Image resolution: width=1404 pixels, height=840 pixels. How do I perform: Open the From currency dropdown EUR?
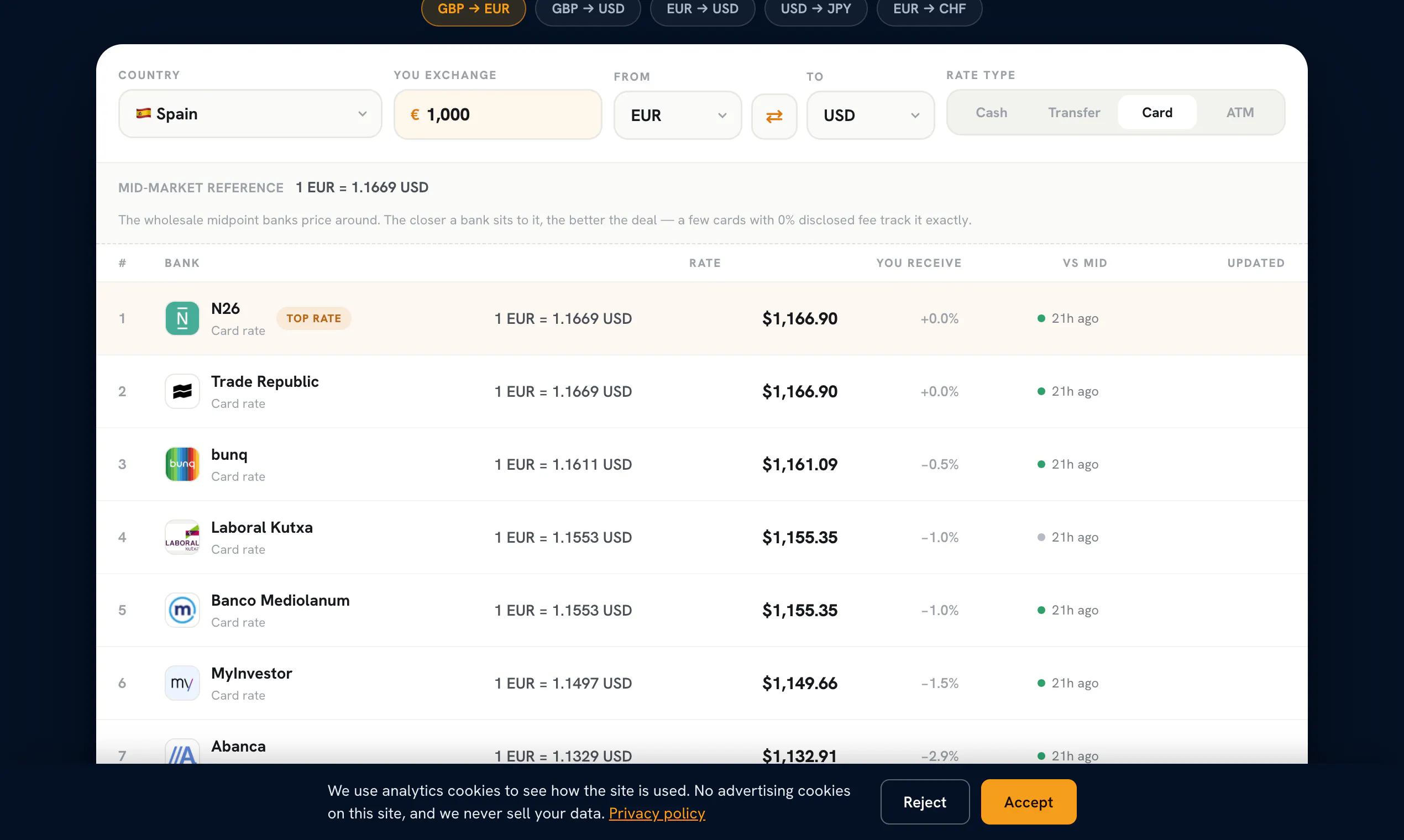click(x=678, y=116)
